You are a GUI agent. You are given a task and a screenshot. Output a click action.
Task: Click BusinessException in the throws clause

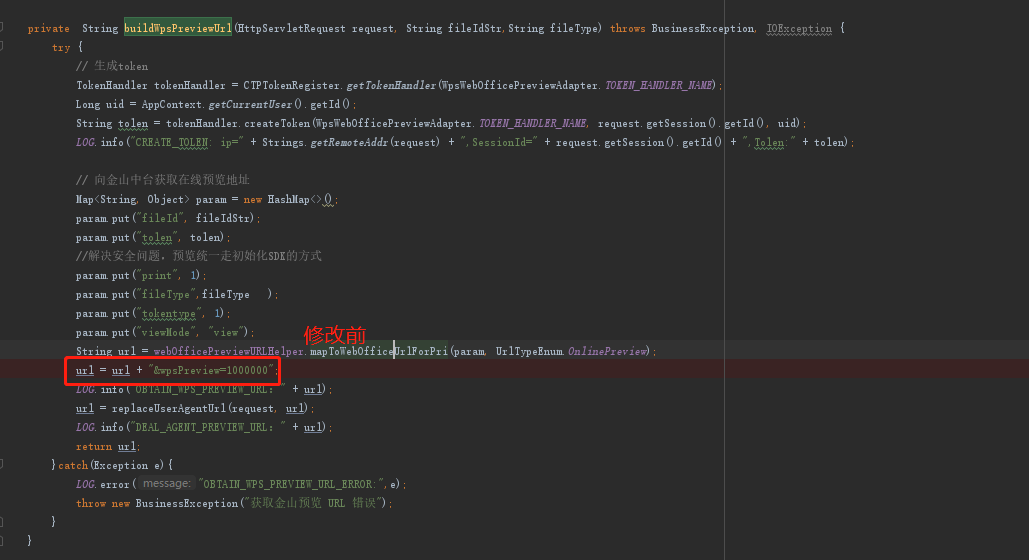(703, 28)
